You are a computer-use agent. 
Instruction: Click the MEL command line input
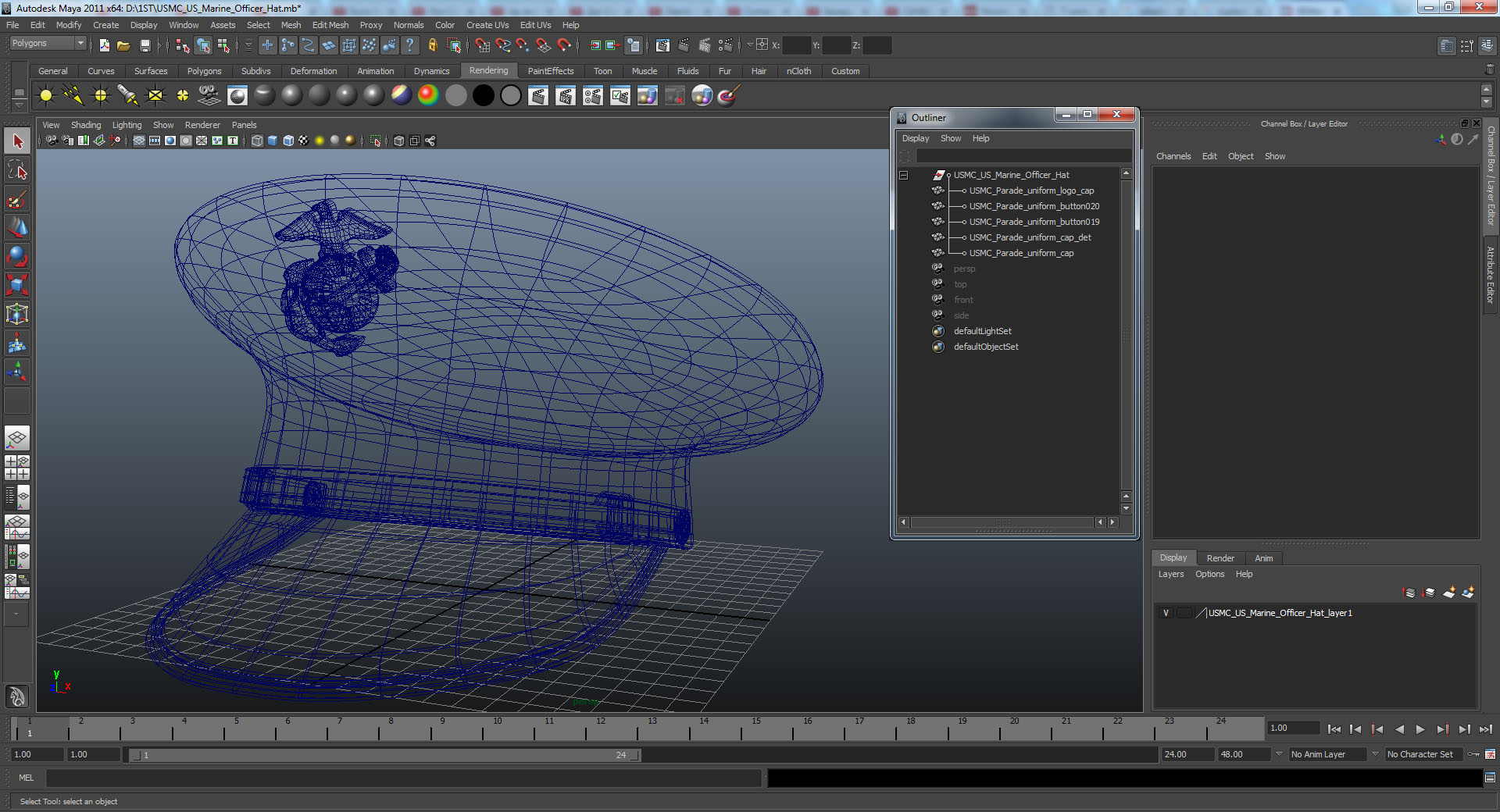[x=403, y=778]
